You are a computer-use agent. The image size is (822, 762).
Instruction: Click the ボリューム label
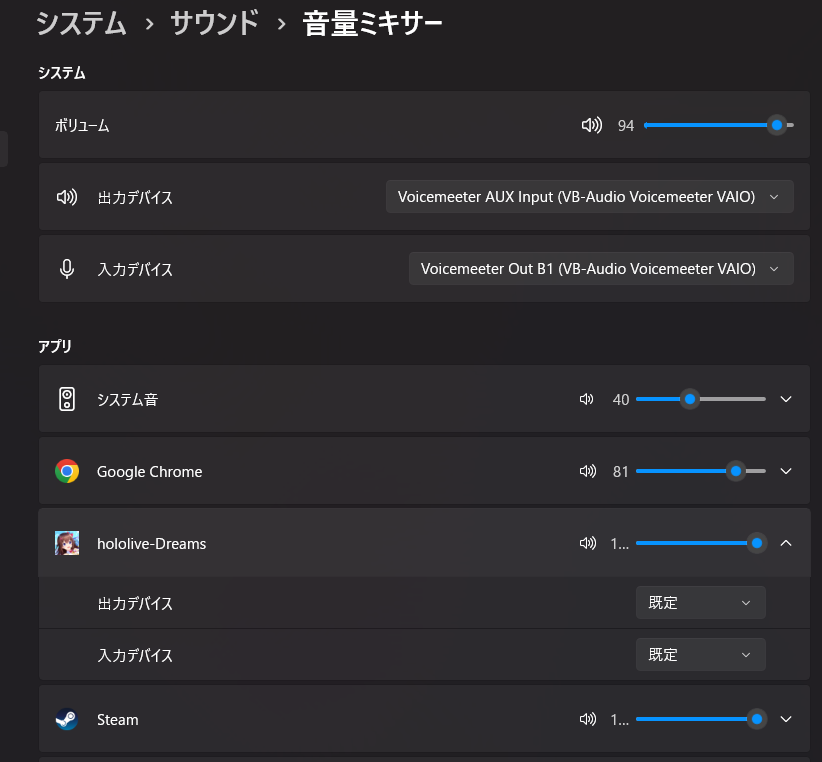pyautogui.click(x=82, y=126)
